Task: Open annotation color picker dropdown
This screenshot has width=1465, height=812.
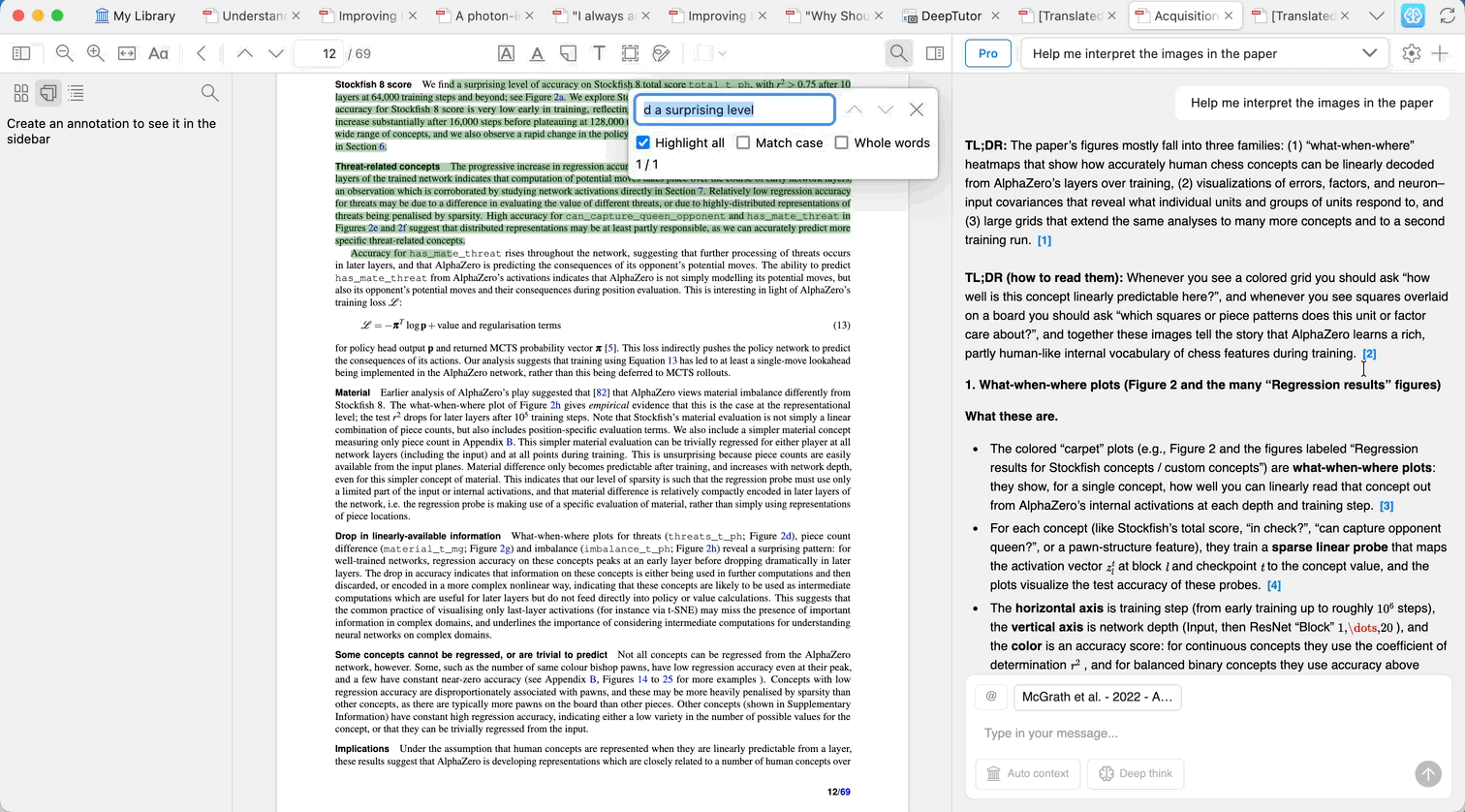Action: click(712, 53)
